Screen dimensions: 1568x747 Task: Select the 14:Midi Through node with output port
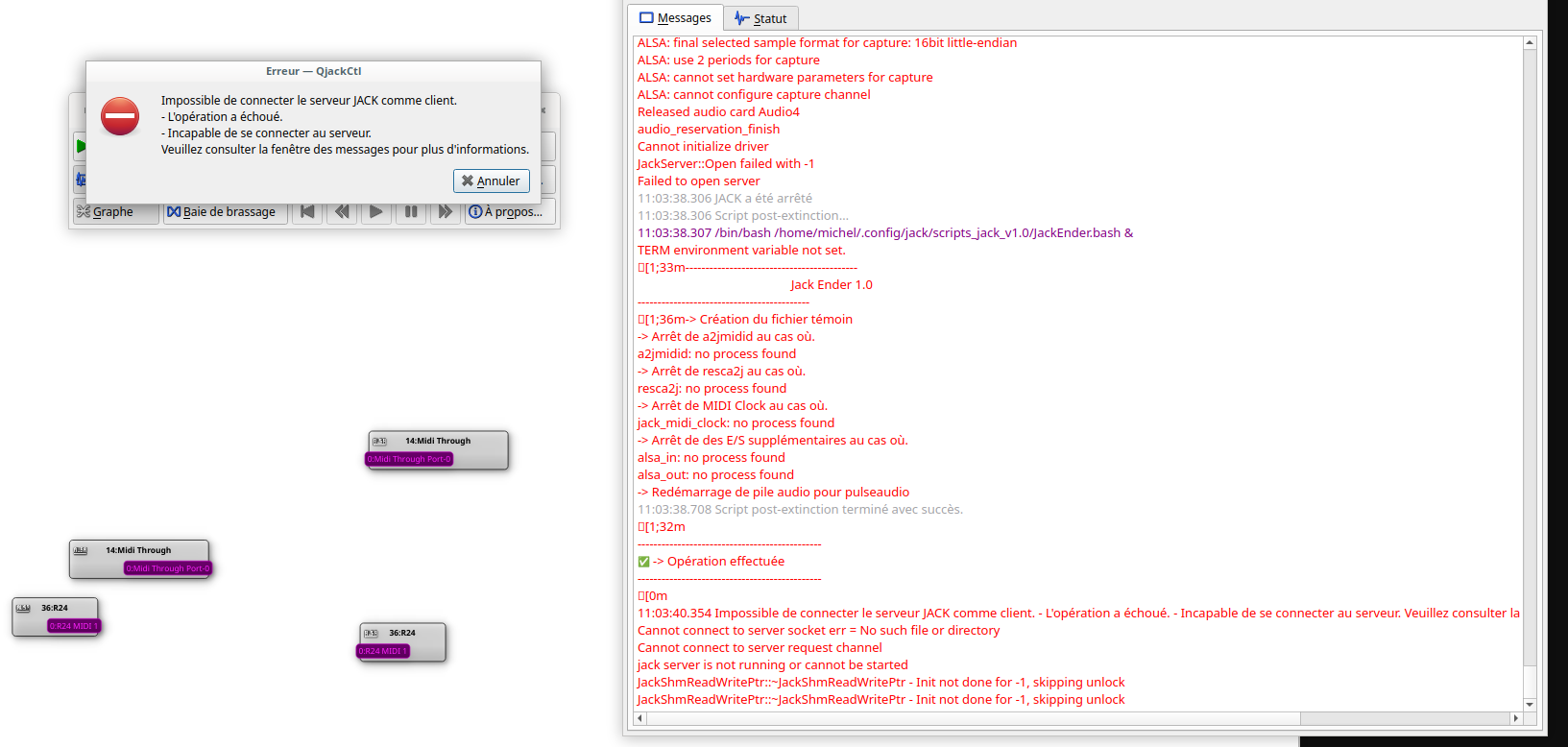point(139,559)
